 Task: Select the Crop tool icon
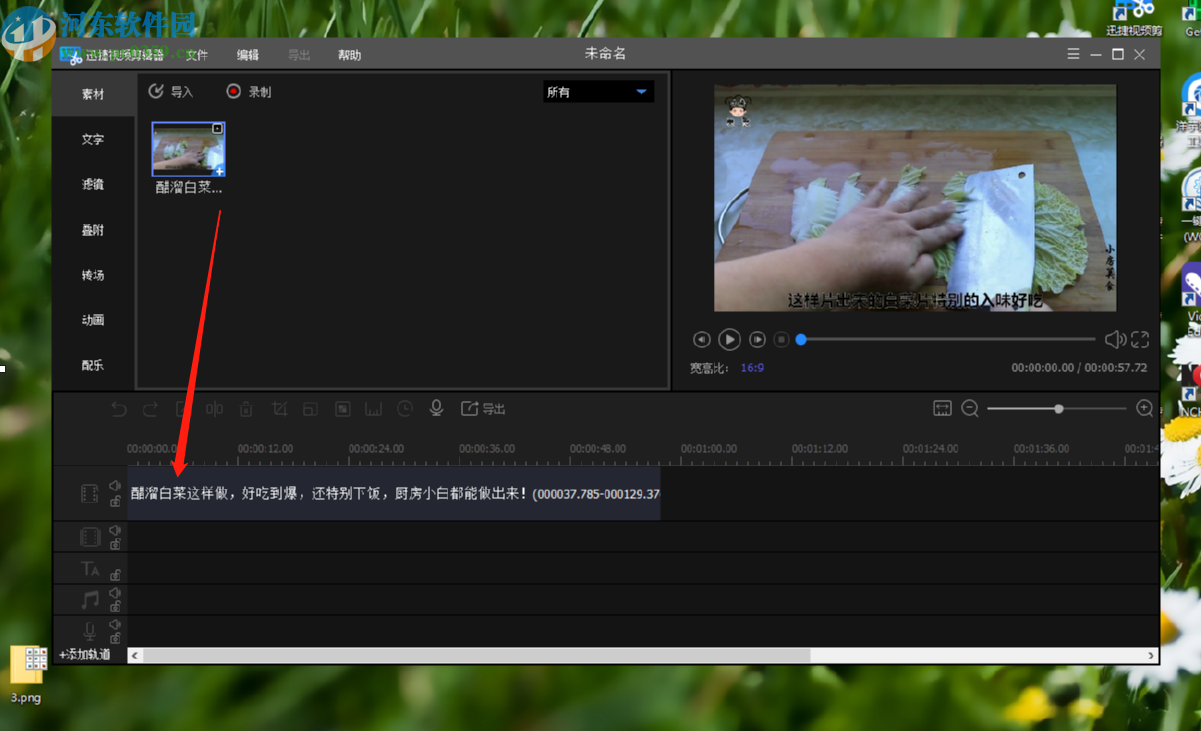[x=279, y=409]
